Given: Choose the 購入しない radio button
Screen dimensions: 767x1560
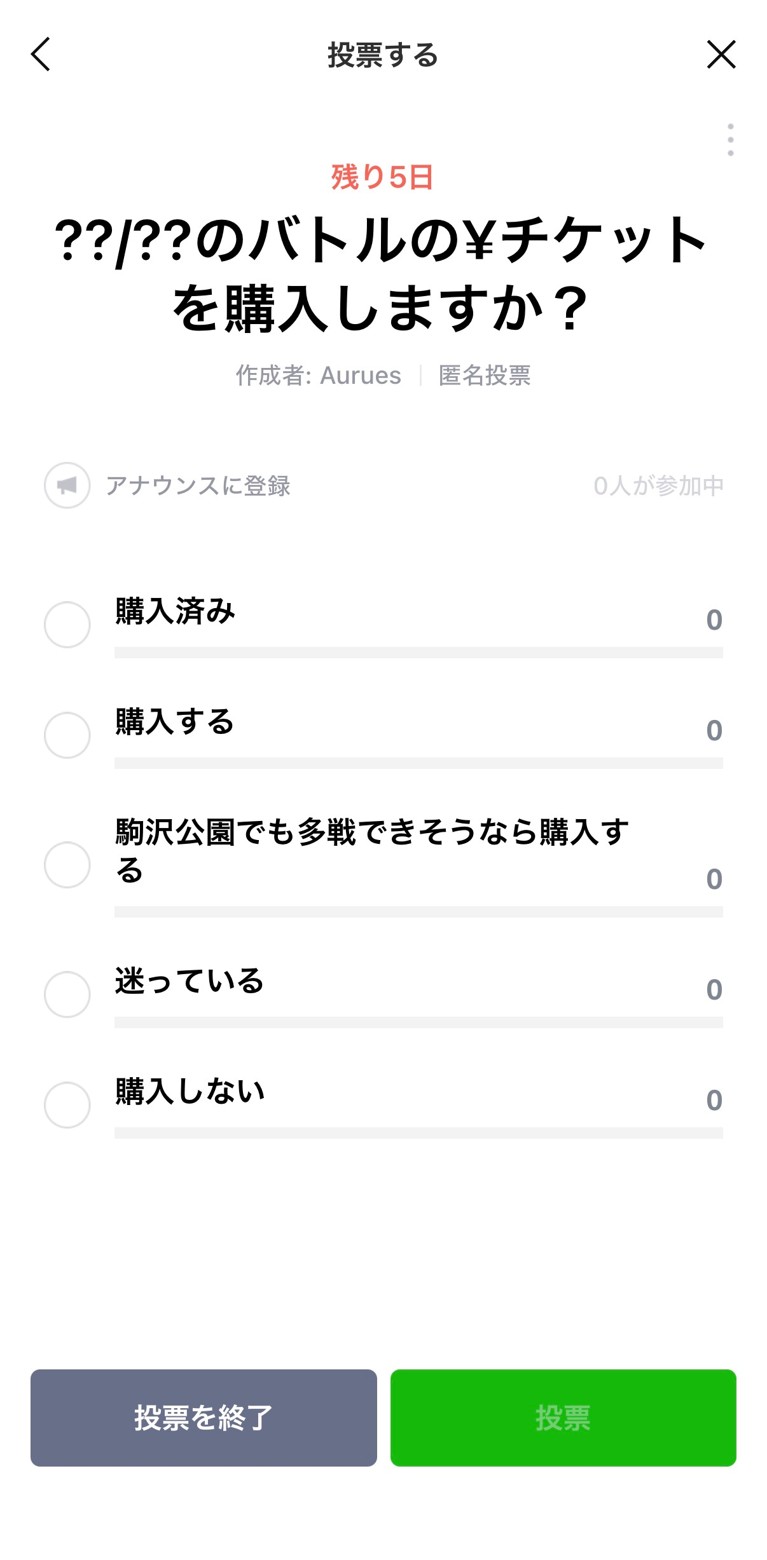Looking at the screenshot, I should [x=67, y=1105].
